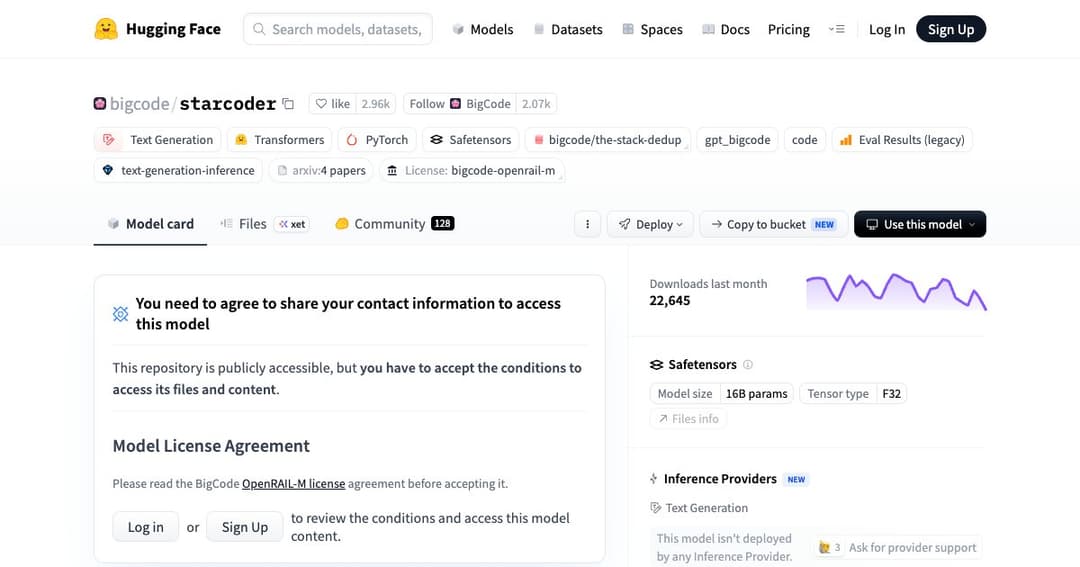Viewport: 1080px width, 567px height.
Task: Click the header Sign Up button
Action: point(951,29)
